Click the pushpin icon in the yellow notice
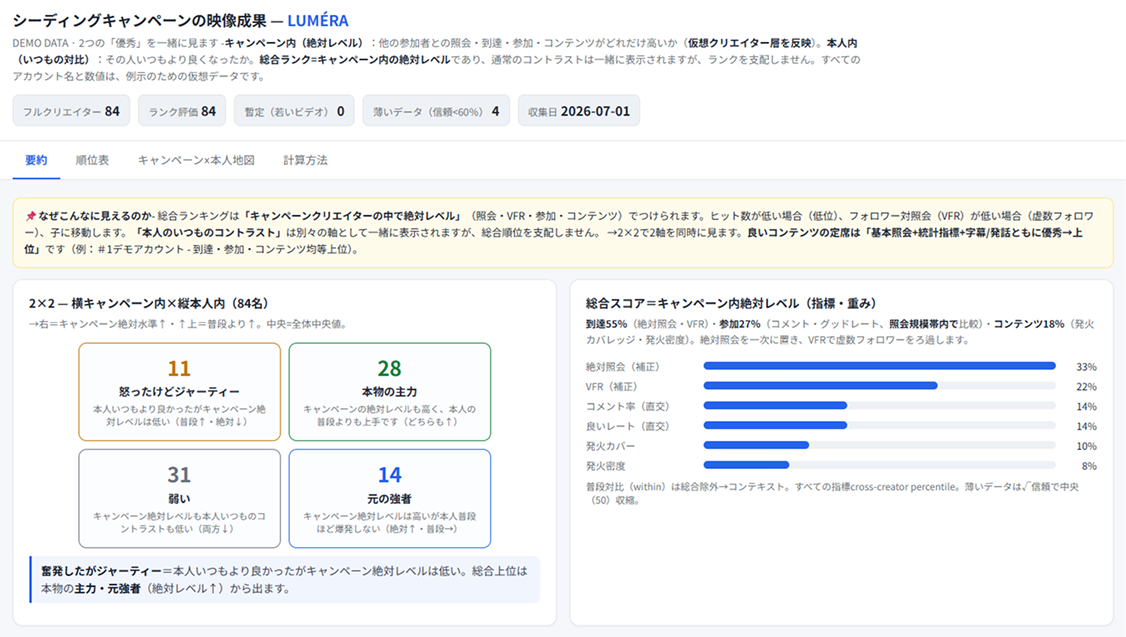1126x637 pixels. [30, 215]
